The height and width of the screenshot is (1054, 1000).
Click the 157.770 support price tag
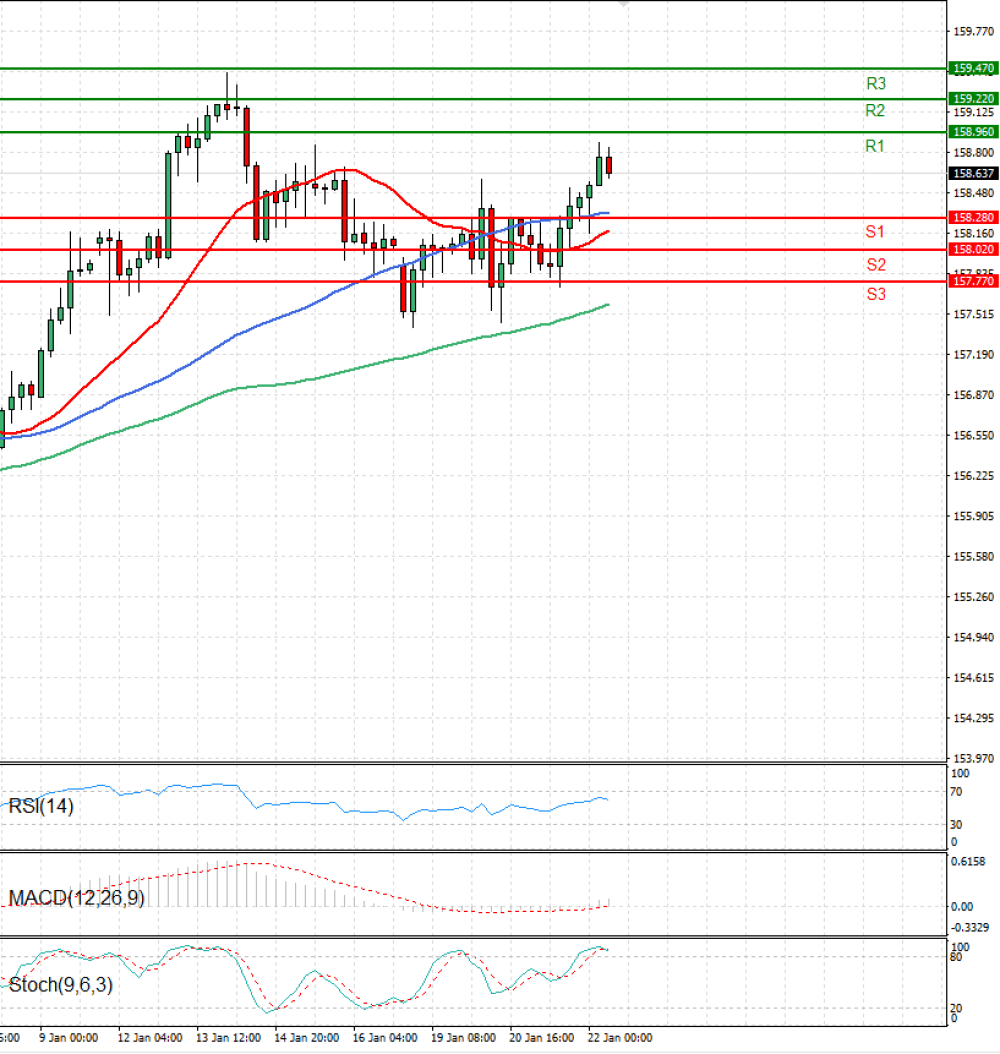click(973, 282)
